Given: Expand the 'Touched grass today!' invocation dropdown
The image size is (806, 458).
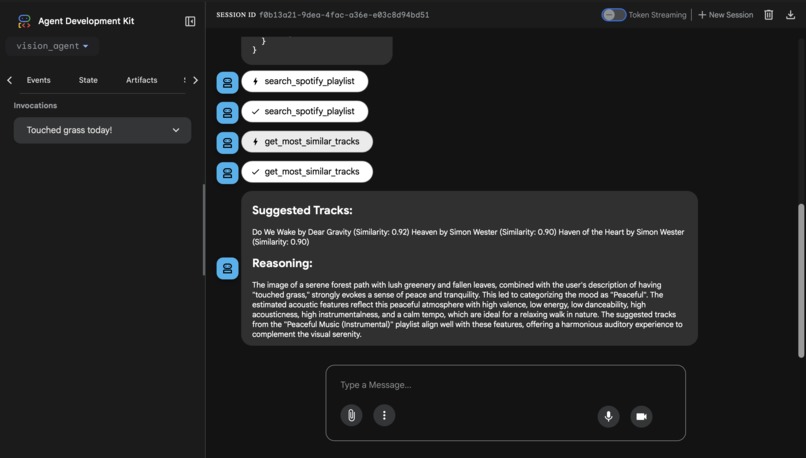Looking at the screenshot, I should pos(102,130).
